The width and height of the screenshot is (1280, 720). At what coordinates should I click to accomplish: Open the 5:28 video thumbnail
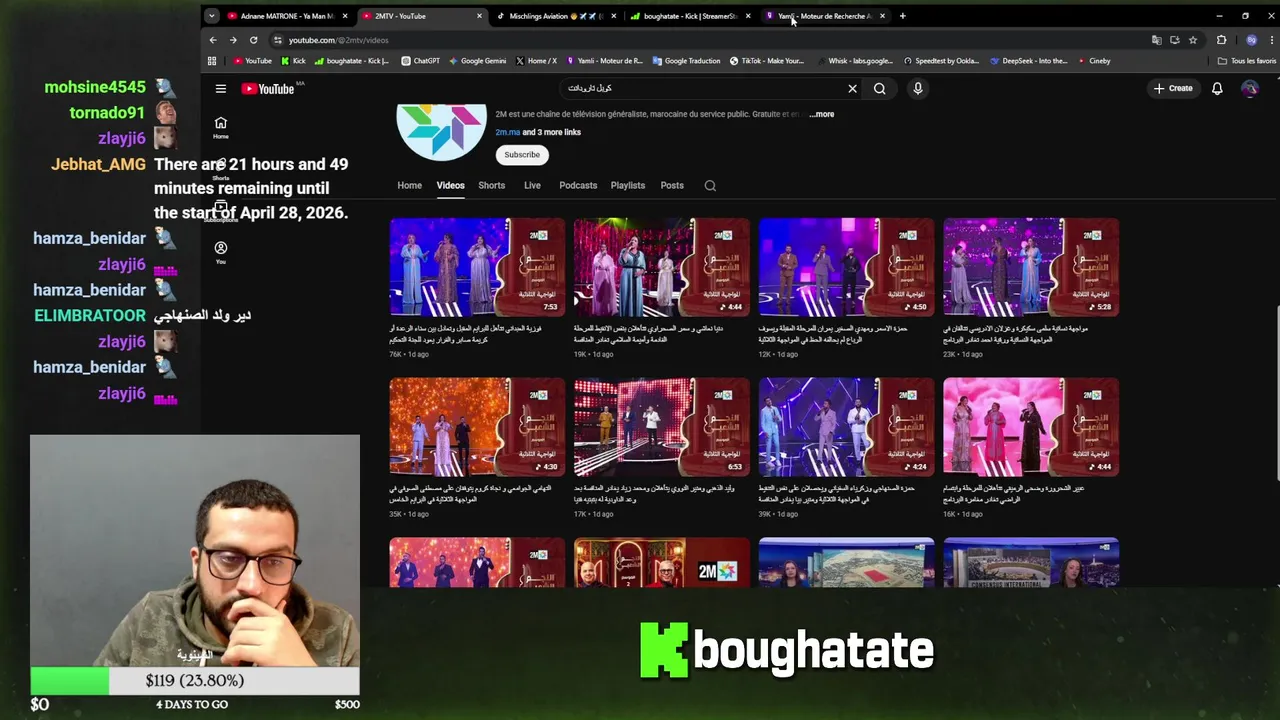tap(1031, 267)
